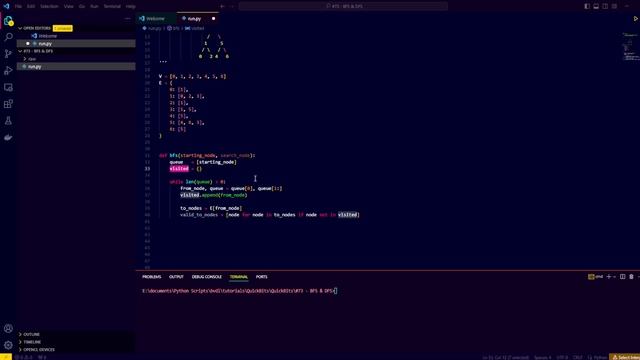Screen dimensions: 640x360
Task: Open the Search view in activity bar
Action: (x=8, y=37)
